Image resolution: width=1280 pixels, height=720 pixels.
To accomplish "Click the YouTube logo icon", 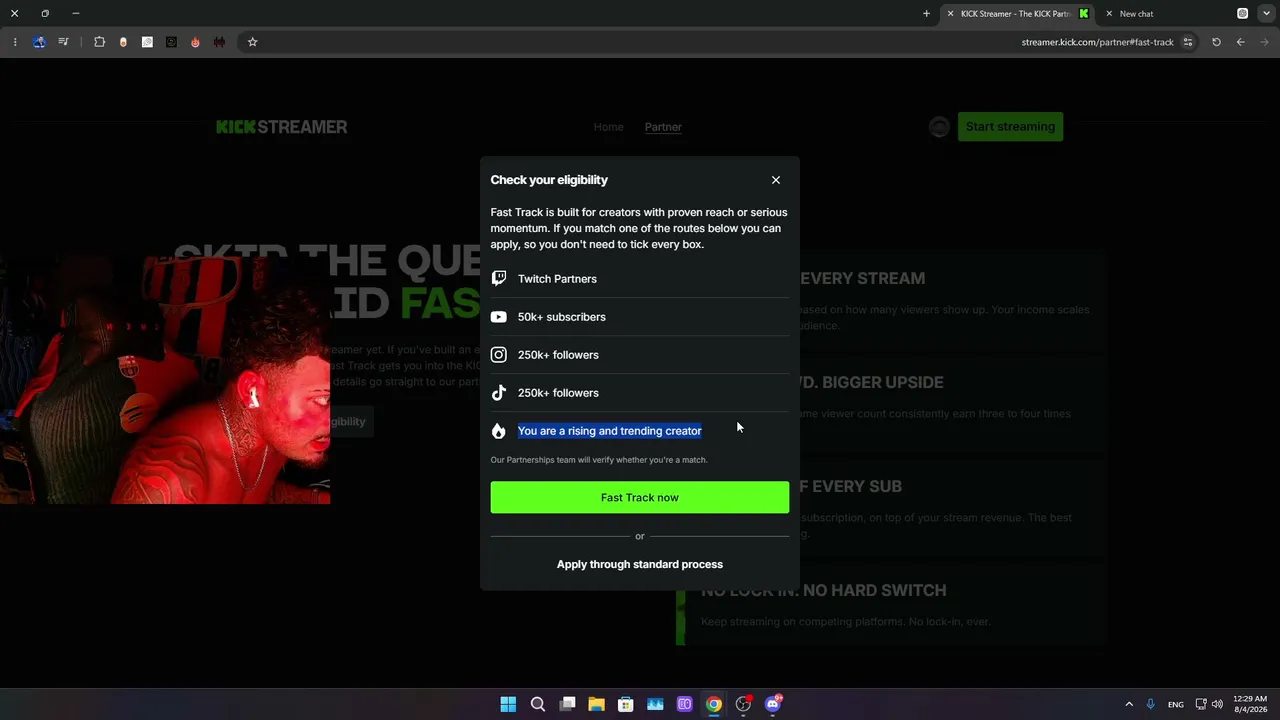I will [499, 317].
